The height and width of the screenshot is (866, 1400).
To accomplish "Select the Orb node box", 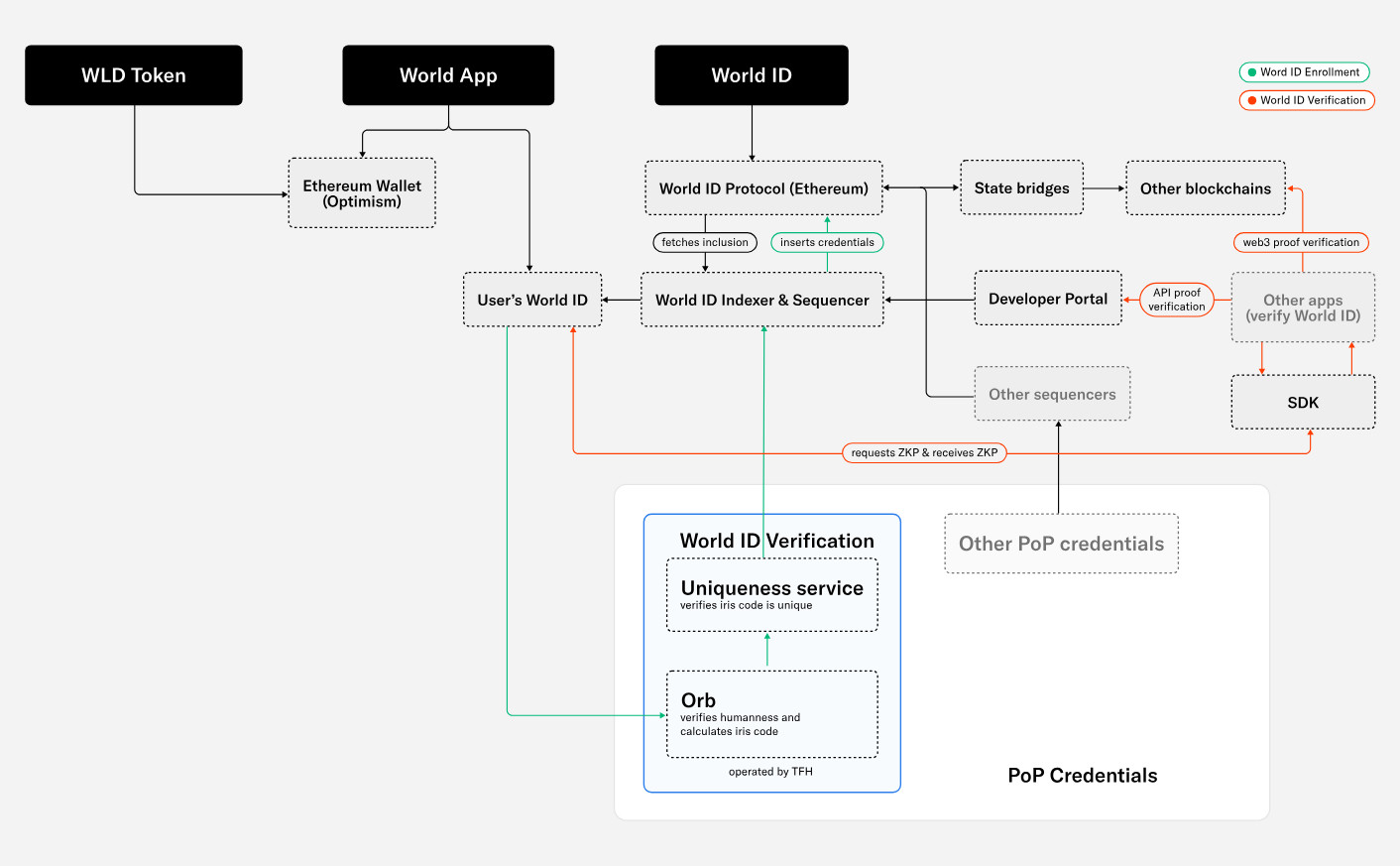I will (x=771, y=714).
